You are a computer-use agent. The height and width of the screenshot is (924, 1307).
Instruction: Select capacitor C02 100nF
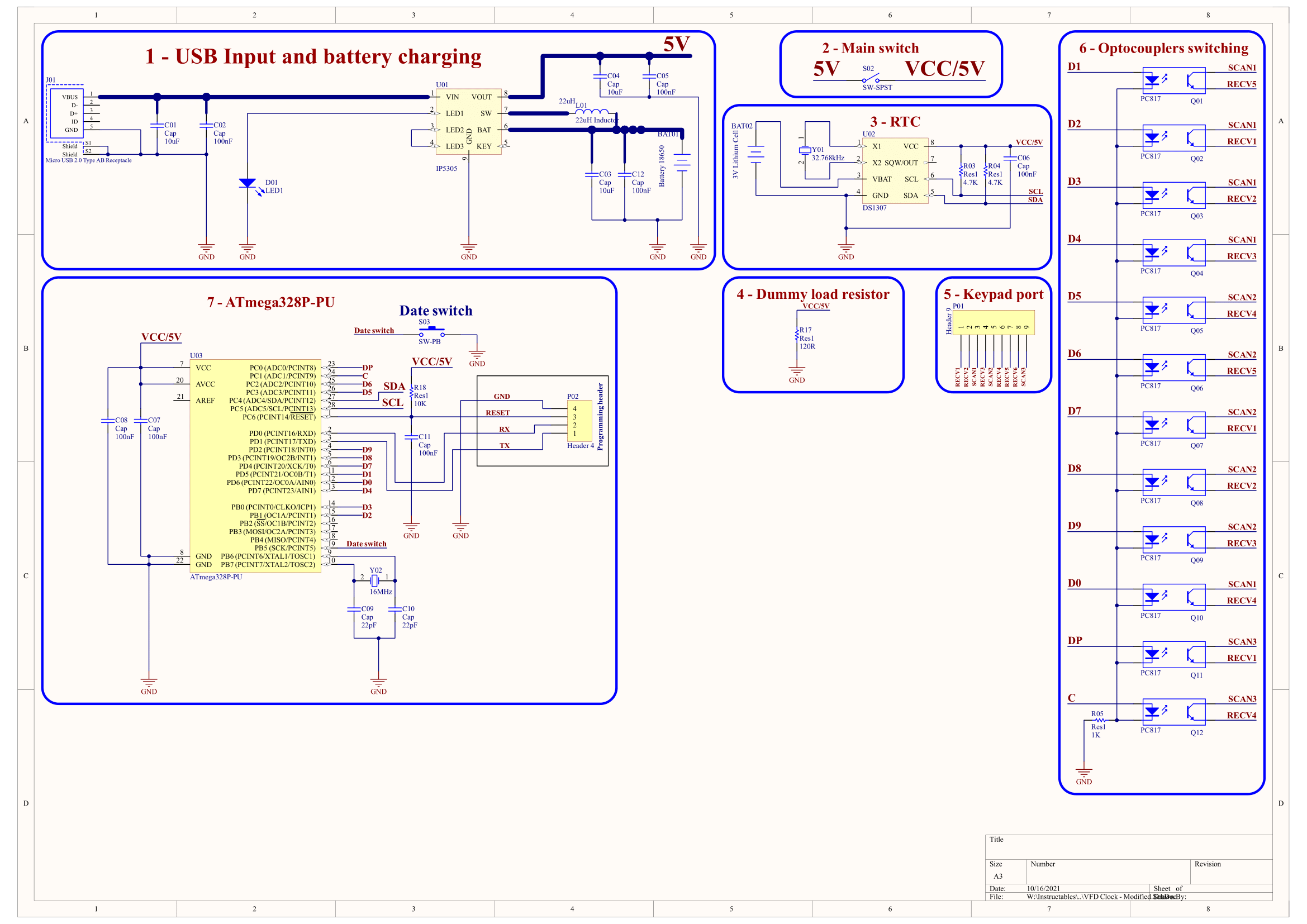(206, 125)
